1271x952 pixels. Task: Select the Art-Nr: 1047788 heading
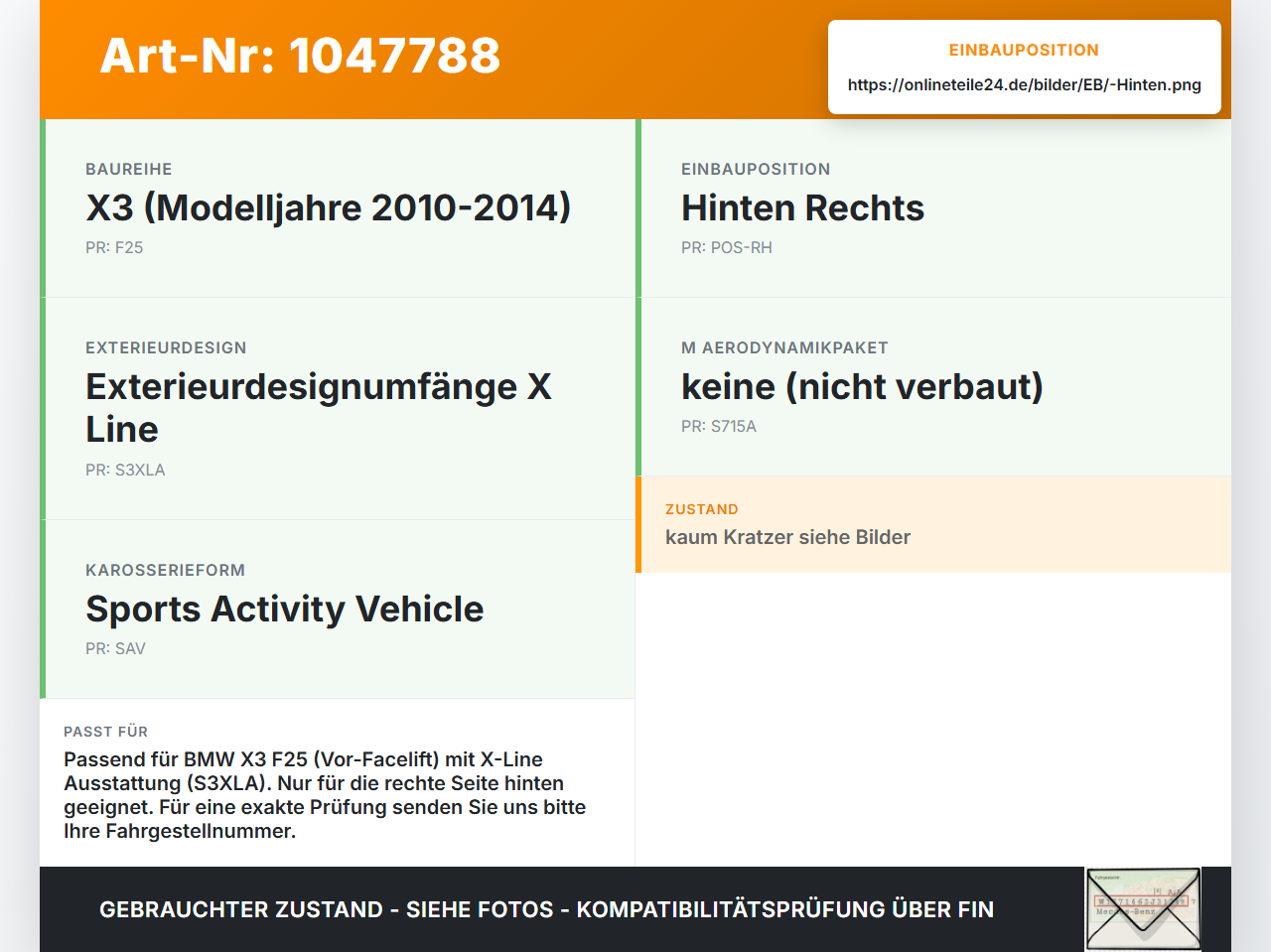tap(300, 56)
